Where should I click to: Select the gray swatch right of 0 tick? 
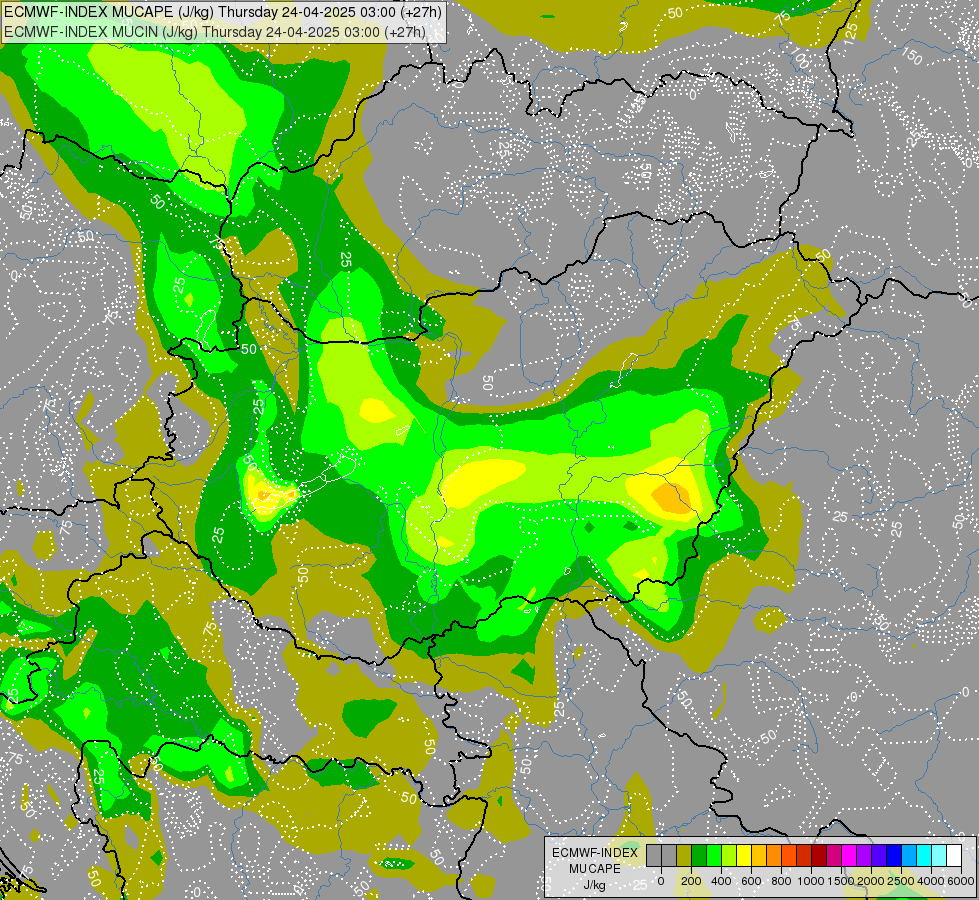coord(669,856)
